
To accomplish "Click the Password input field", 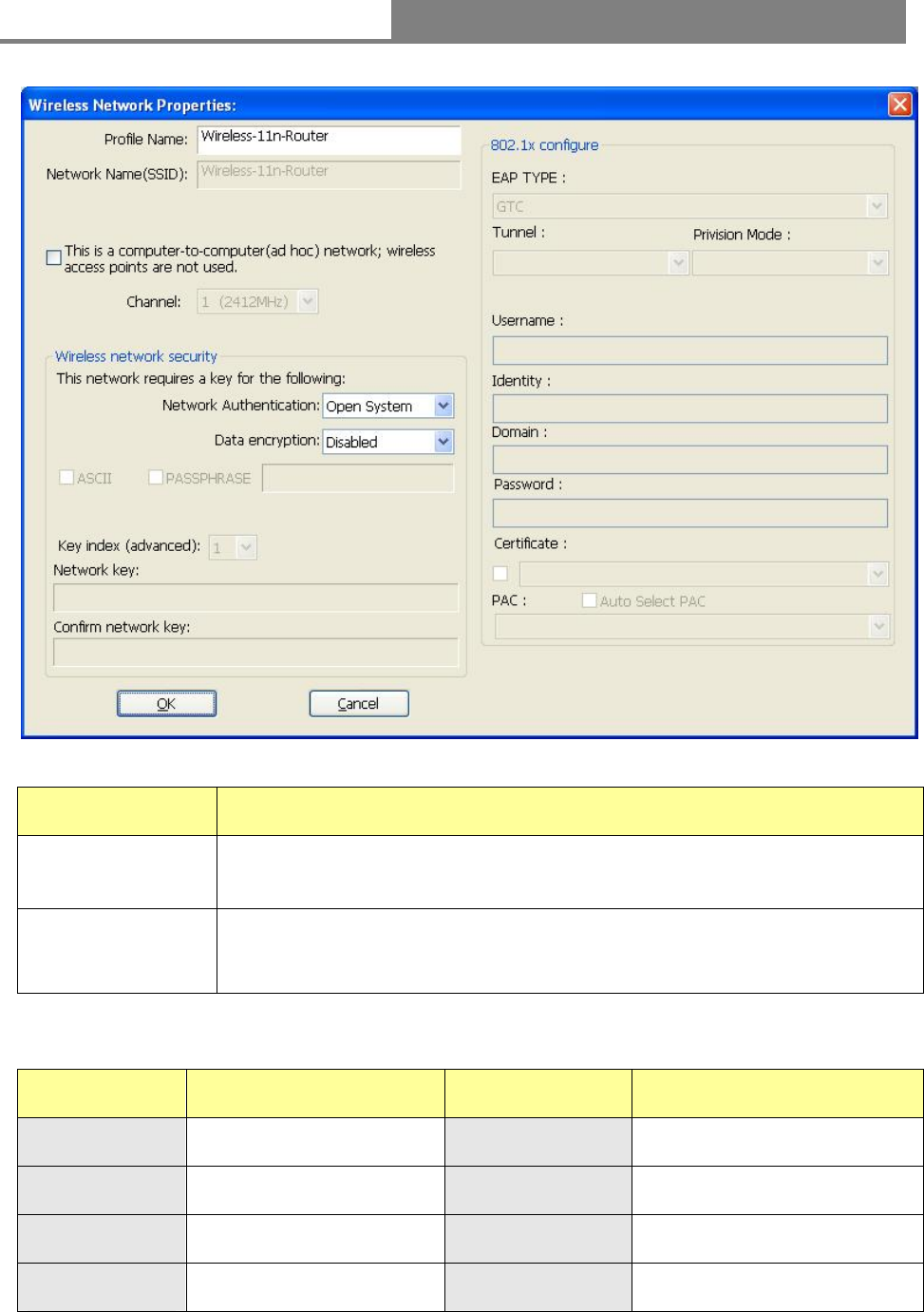I will coord(690,513).
